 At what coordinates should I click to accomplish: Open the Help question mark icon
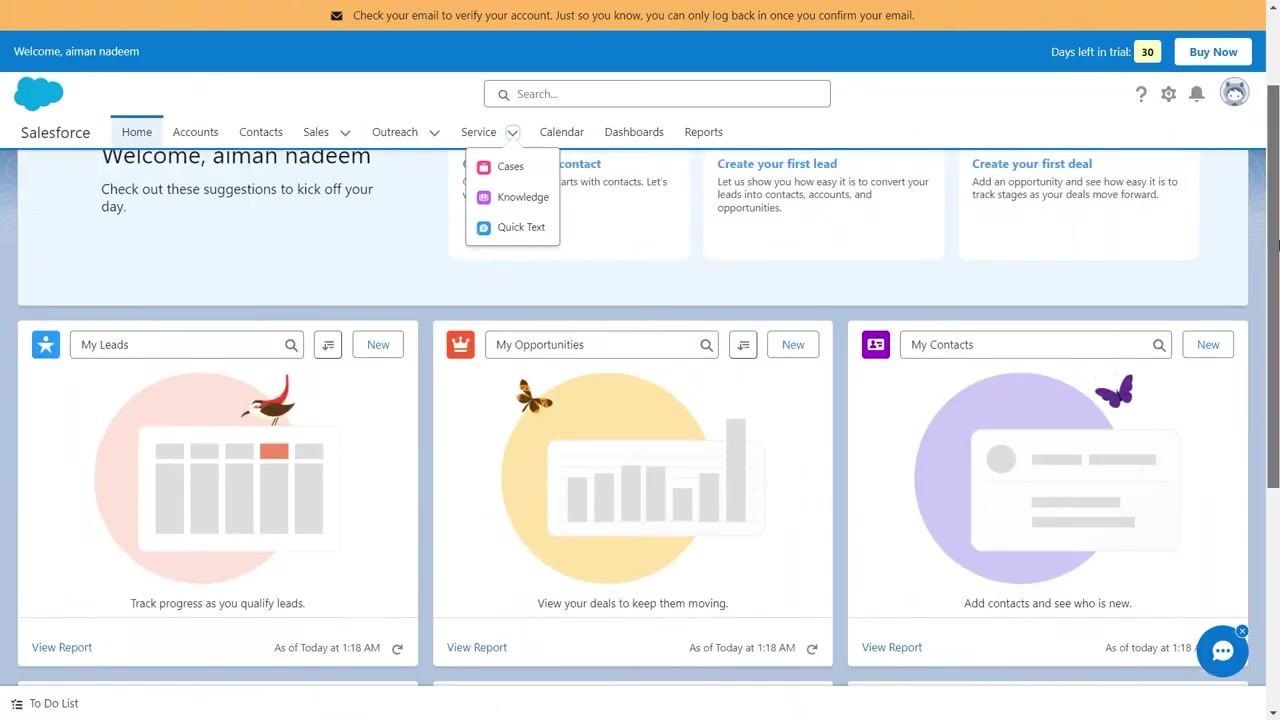1141,94
